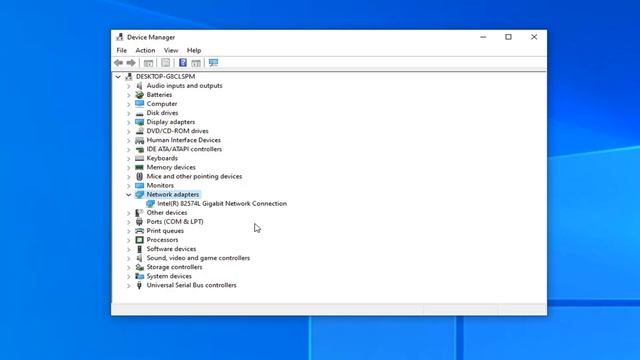Select the Human Interface Devices label

(x=184, y=140)
